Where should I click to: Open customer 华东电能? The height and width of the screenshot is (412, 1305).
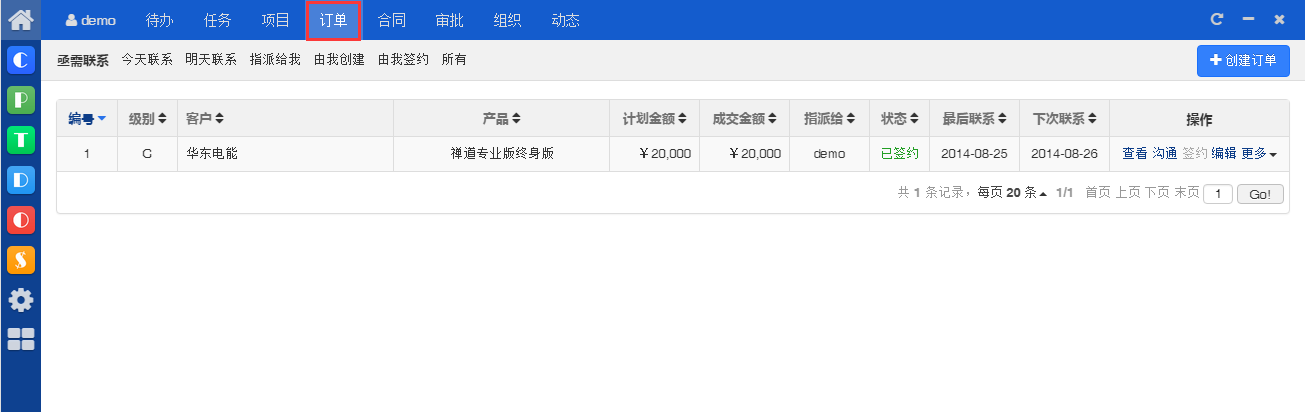coord(212,154)
